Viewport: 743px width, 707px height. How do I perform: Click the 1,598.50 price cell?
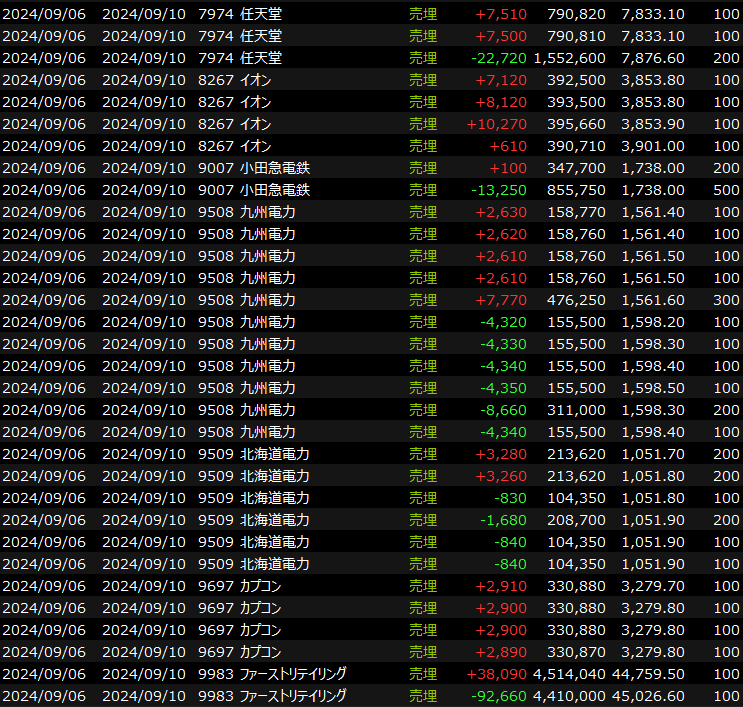click(653, 388)
